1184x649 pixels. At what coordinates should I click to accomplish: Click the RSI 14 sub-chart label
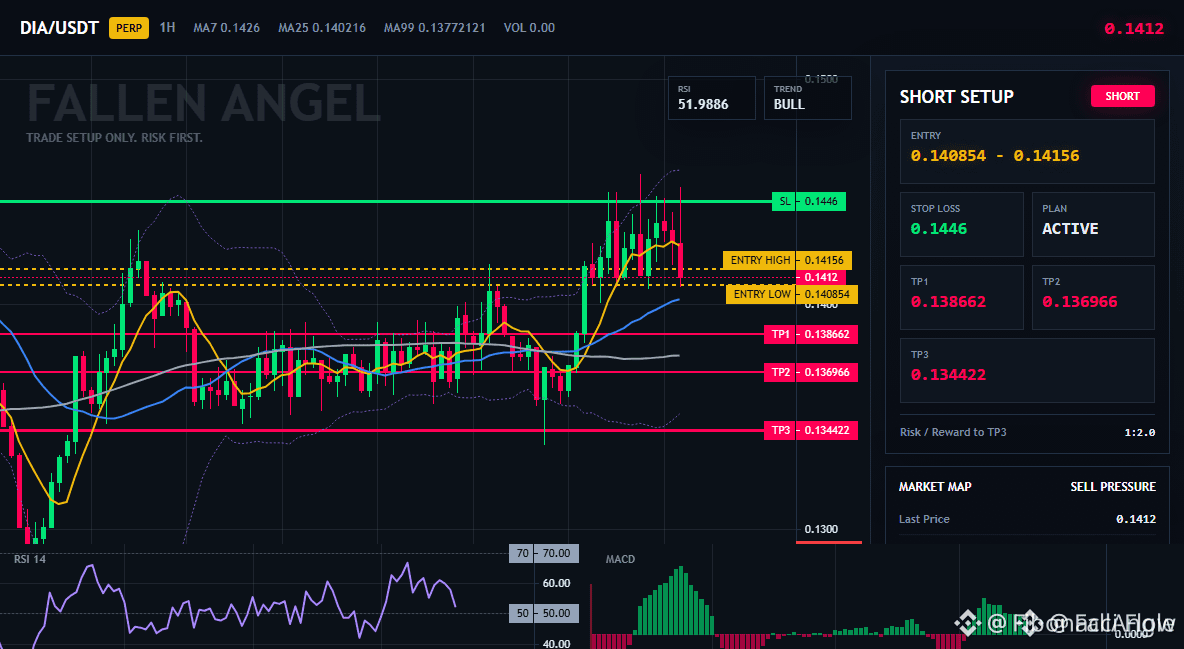tap(30, 559)
